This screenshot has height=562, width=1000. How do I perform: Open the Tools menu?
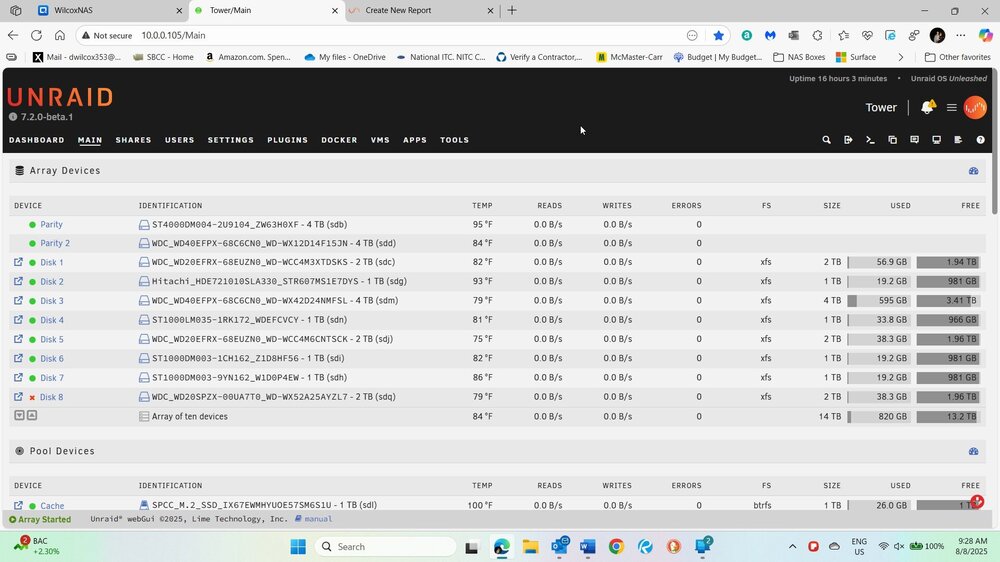[x=455, y=140]
